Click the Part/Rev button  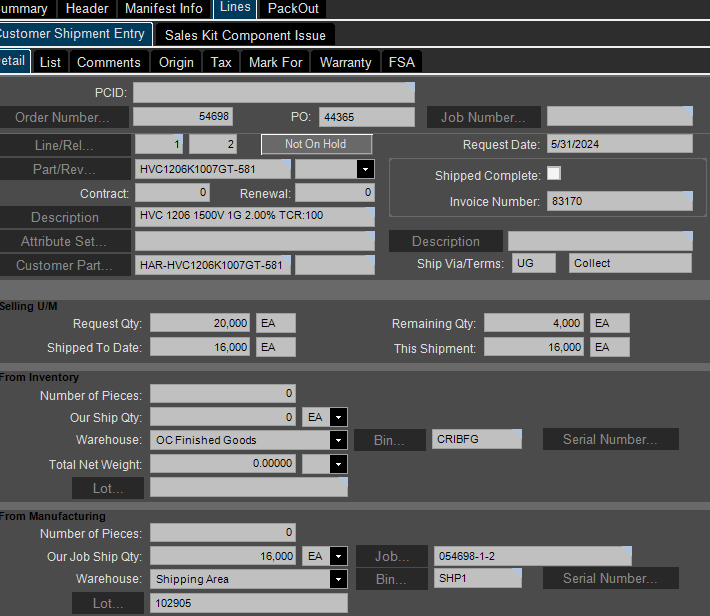[64, 169]
